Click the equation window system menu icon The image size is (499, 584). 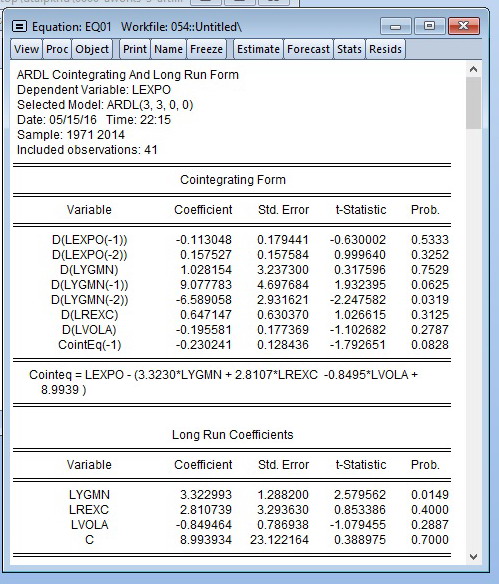19,26
